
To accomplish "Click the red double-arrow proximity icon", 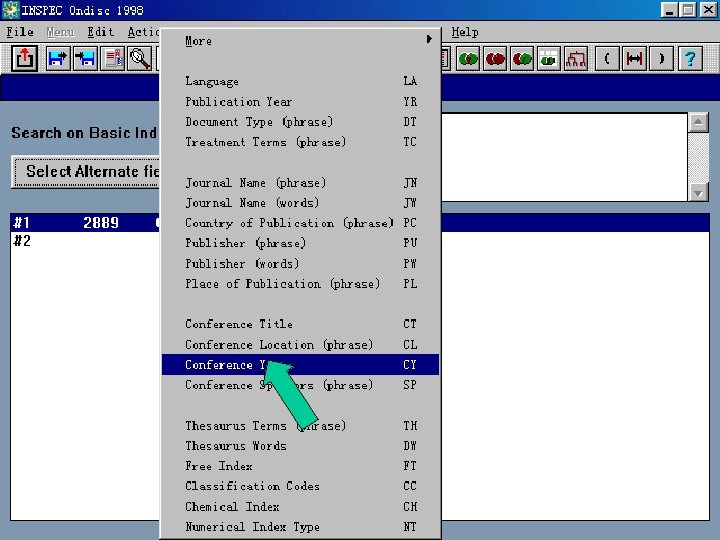I will click(634, 58).
